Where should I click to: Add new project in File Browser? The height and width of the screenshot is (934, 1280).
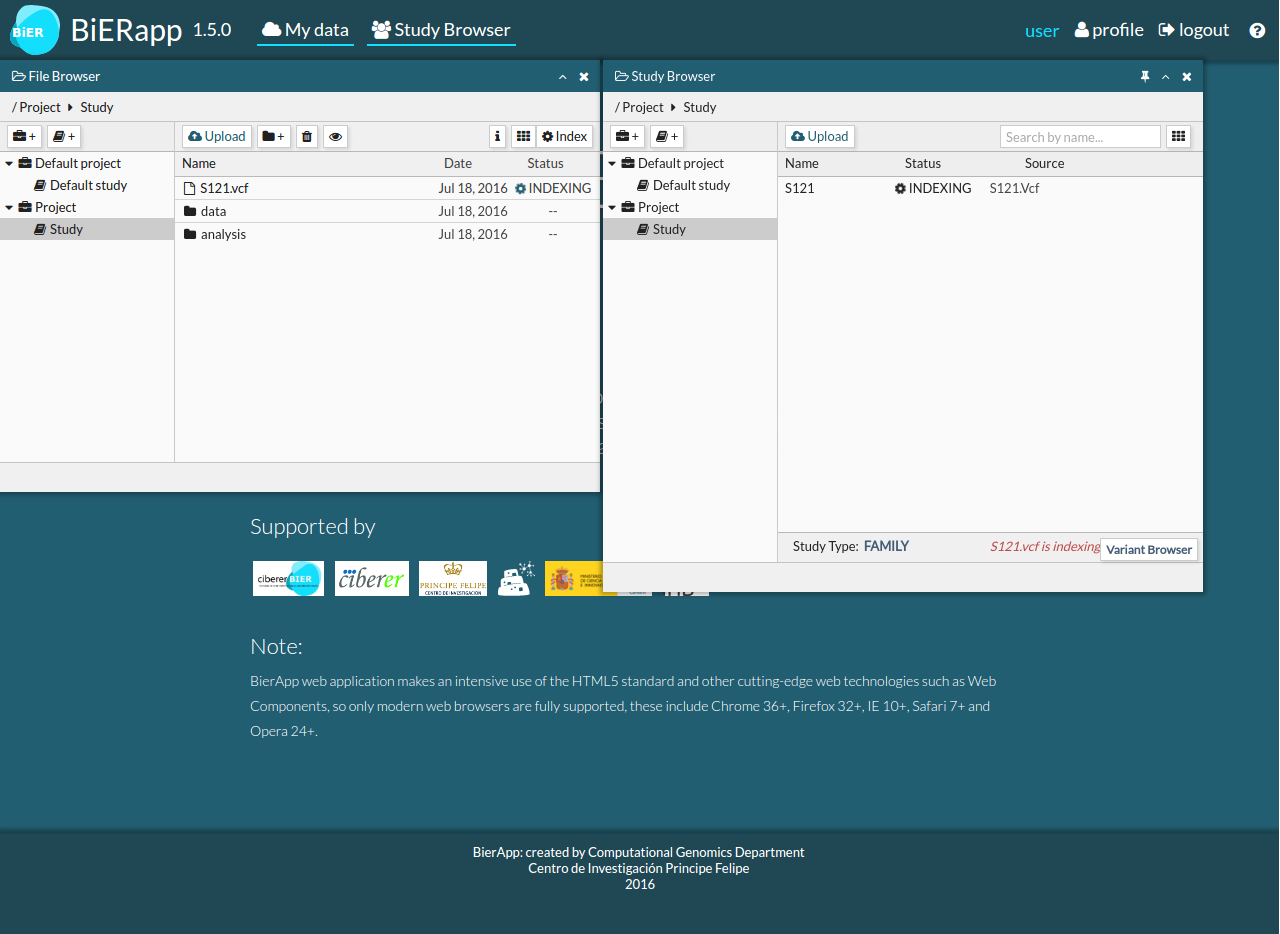[24, 137]
